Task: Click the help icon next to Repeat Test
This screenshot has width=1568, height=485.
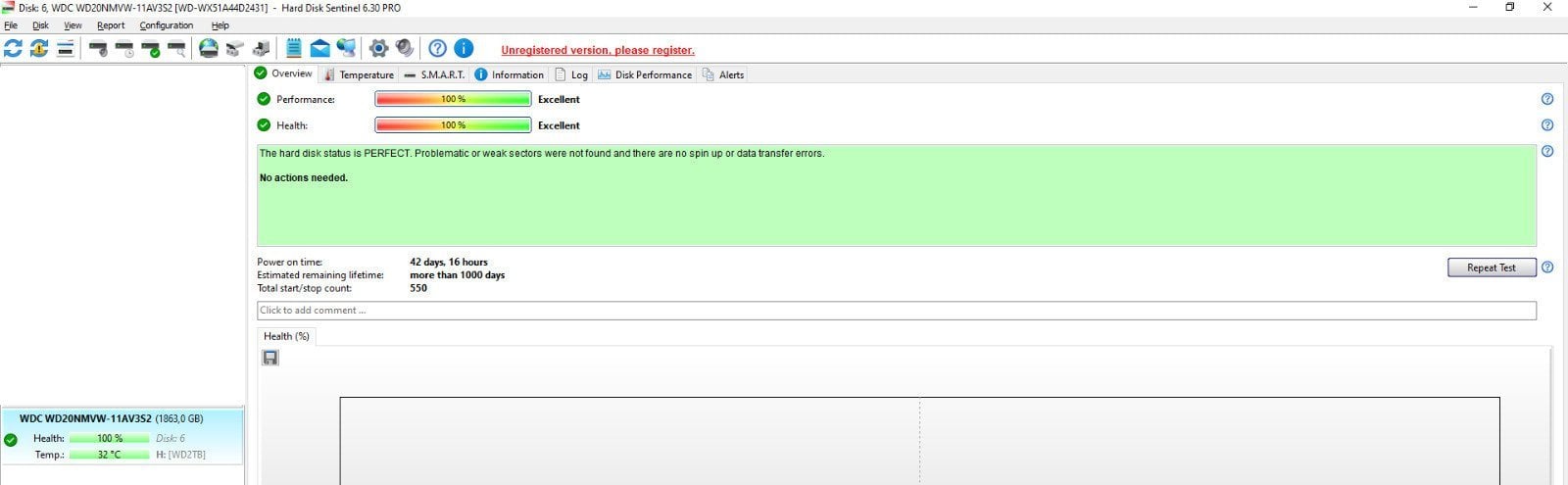Action: click(1547, 267)
